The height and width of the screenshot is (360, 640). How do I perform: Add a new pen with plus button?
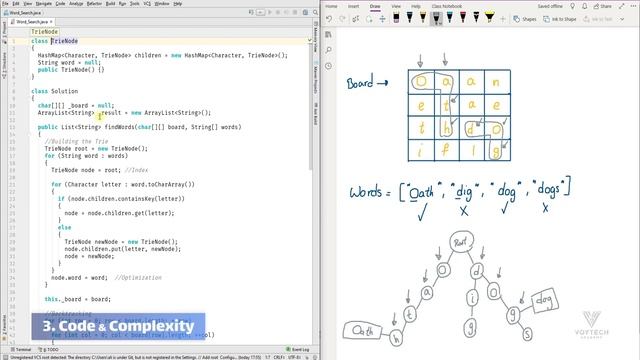click(x=503, y=19)
